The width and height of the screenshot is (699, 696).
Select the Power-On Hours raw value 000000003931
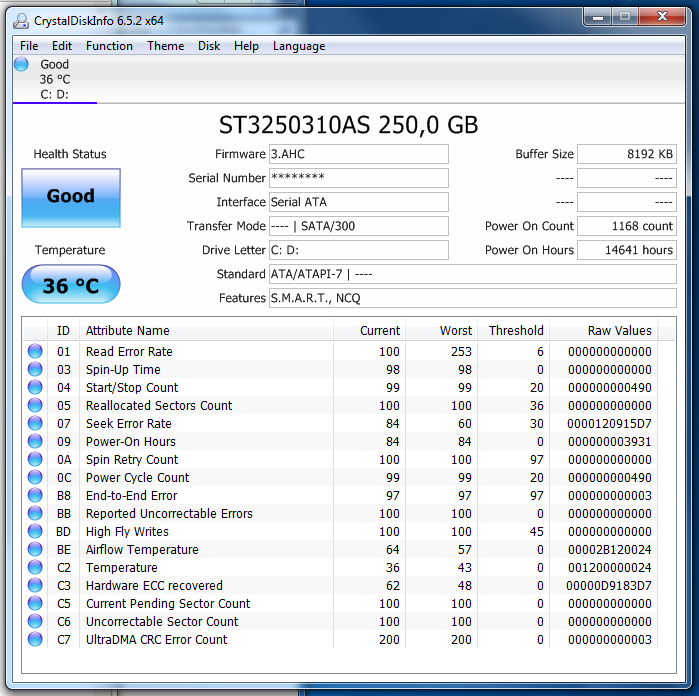610,441
